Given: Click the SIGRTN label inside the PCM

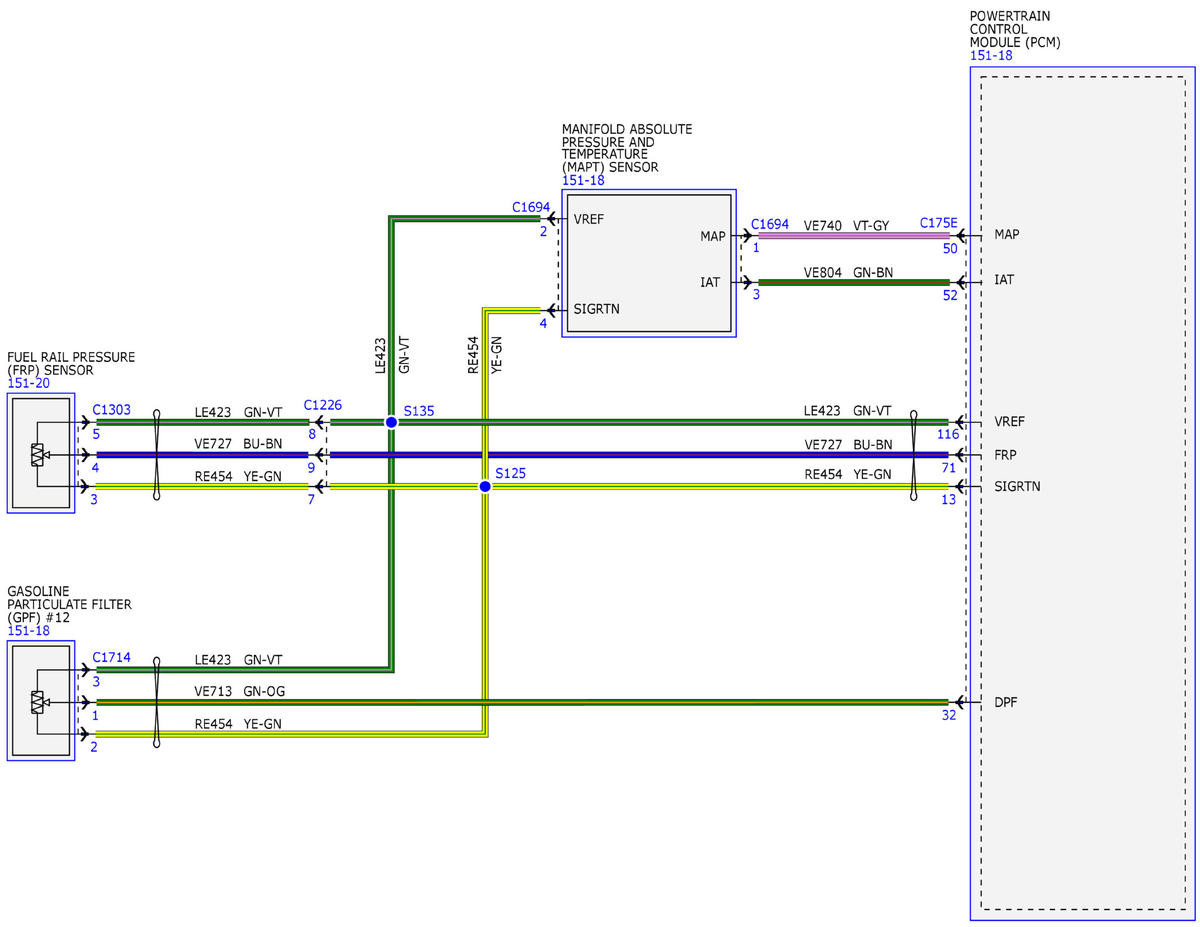Looking at the screenshot, I should click(x=1018, y=486).
